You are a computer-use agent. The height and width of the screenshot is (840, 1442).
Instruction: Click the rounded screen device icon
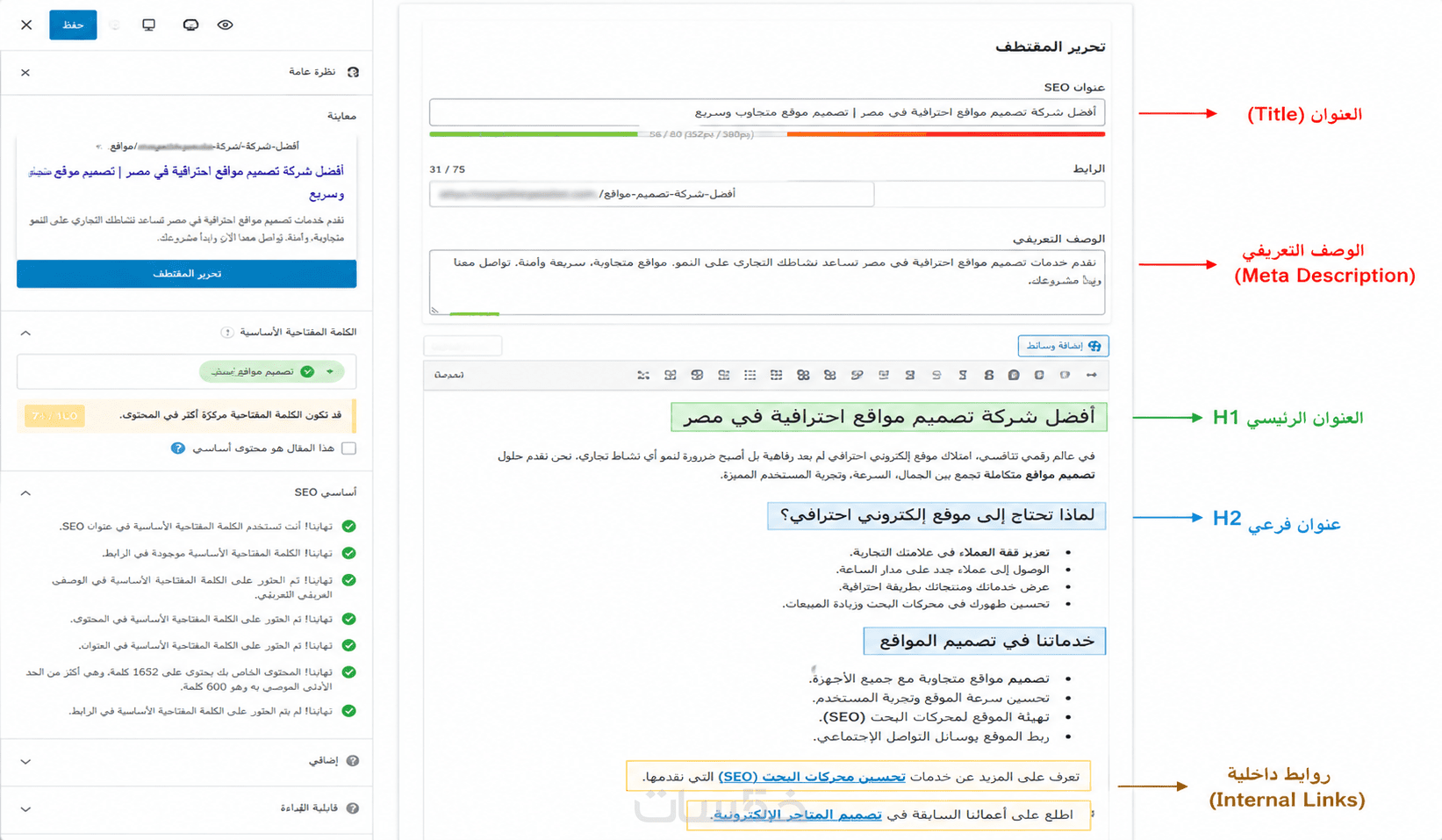coord(190,25)
